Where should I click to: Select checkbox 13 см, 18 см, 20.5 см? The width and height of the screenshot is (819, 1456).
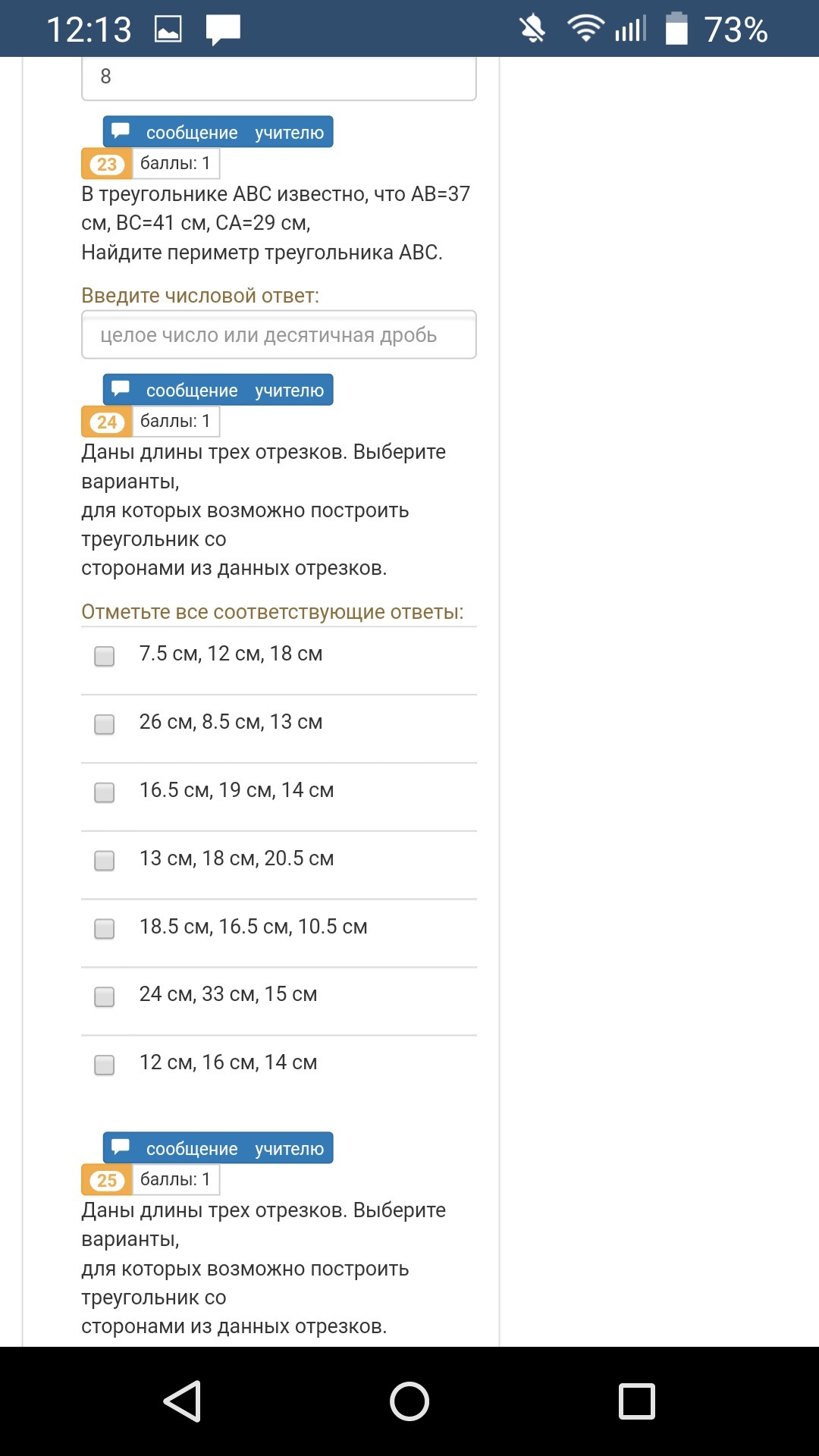(105, 861)
